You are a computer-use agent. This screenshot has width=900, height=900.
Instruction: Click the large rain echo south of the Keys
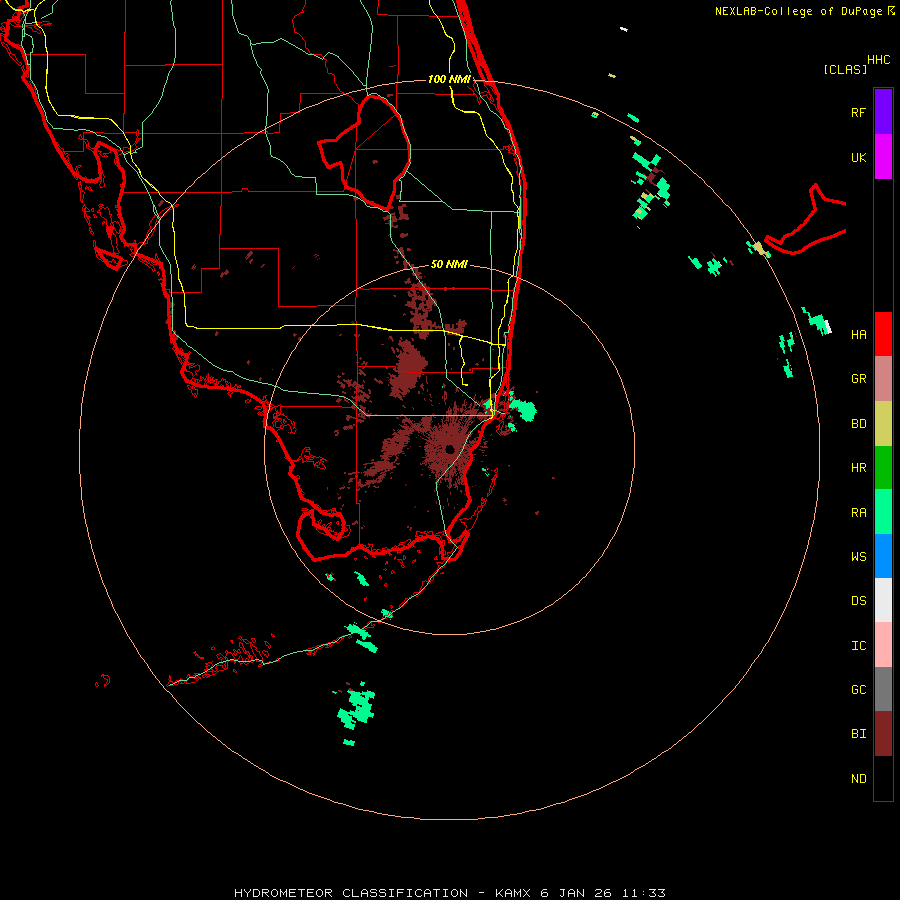click(x=357, y=707)
